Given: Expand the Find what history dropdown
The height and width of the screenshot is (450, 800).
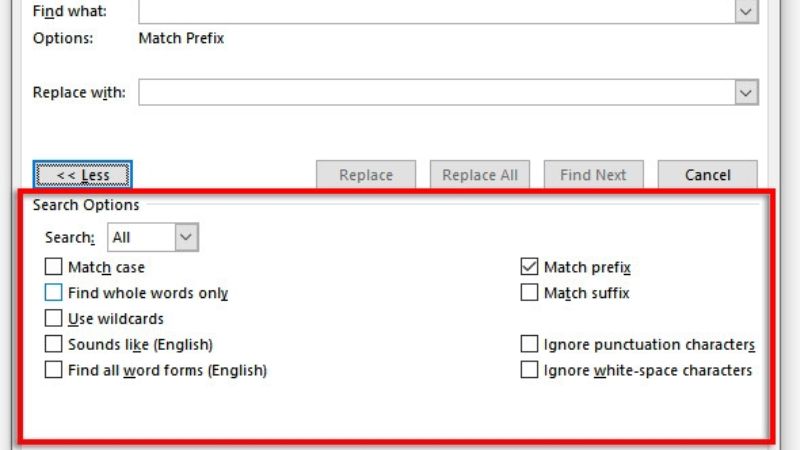Looking at the screenshot, I should click(x=746, y=11).
